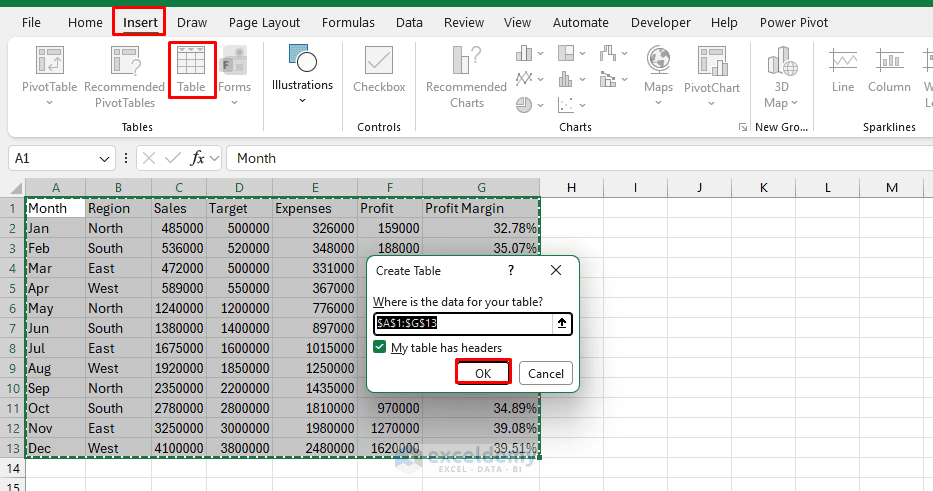Screen dimensions: 933x491
Task: Click the Table icon in Tables group
Action: pos(191,70)
